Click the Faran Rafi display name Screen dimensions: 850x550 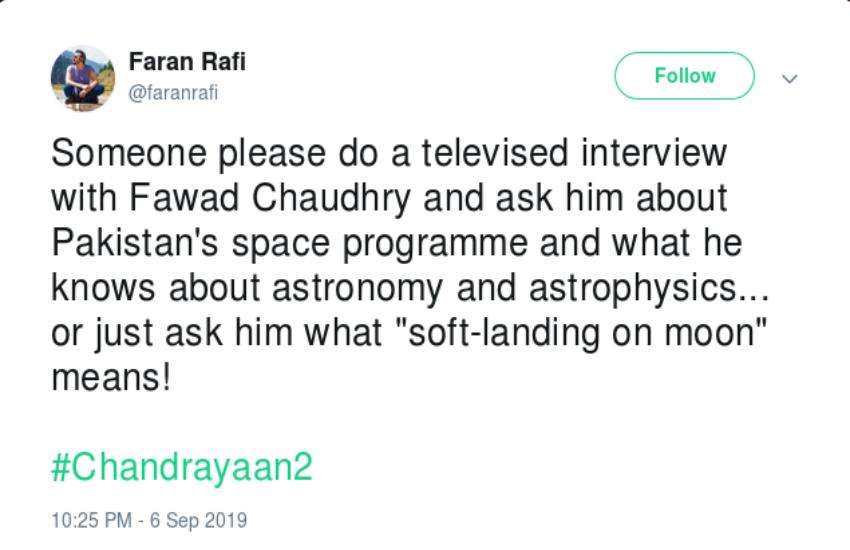187,61
